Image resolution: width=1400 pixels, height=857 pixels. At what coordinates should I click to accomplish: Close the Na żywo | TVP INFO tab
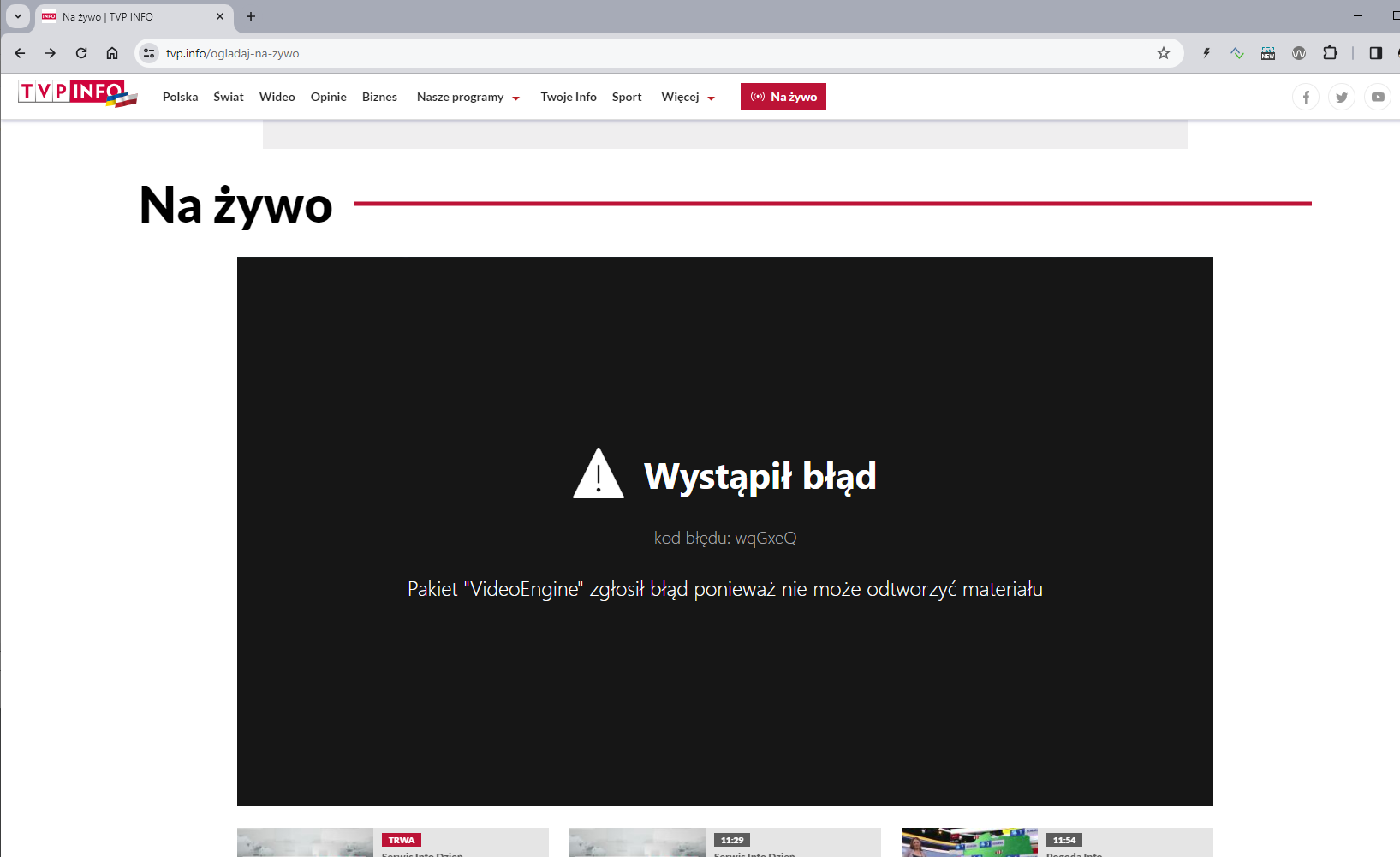[x=220, y=16]
